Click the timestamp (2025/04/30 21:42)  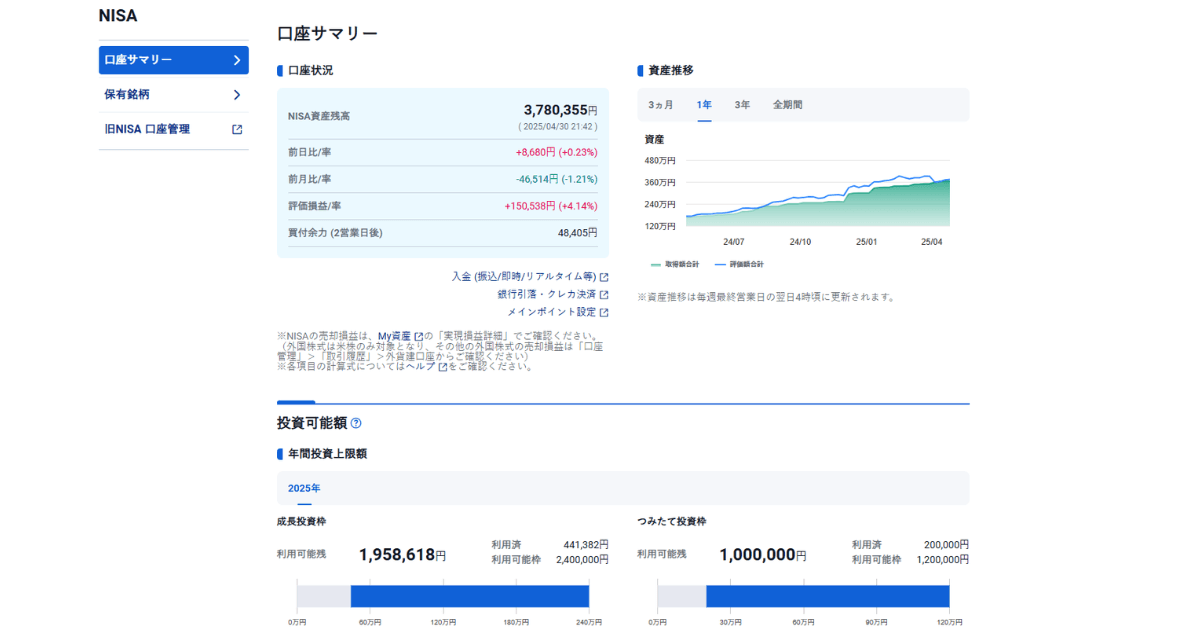[558, 127]
